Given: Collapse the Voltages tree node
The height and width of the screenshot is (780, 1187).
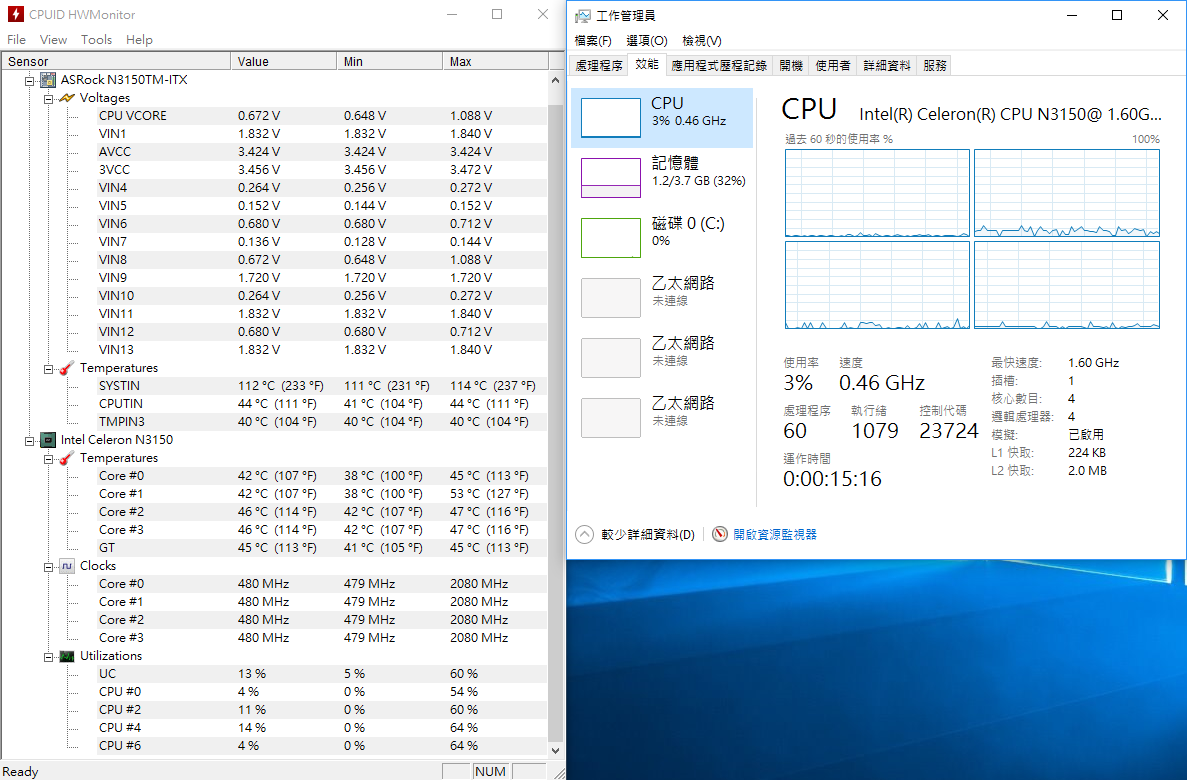Looking at the screenshot, I should [x=48, y=98].
